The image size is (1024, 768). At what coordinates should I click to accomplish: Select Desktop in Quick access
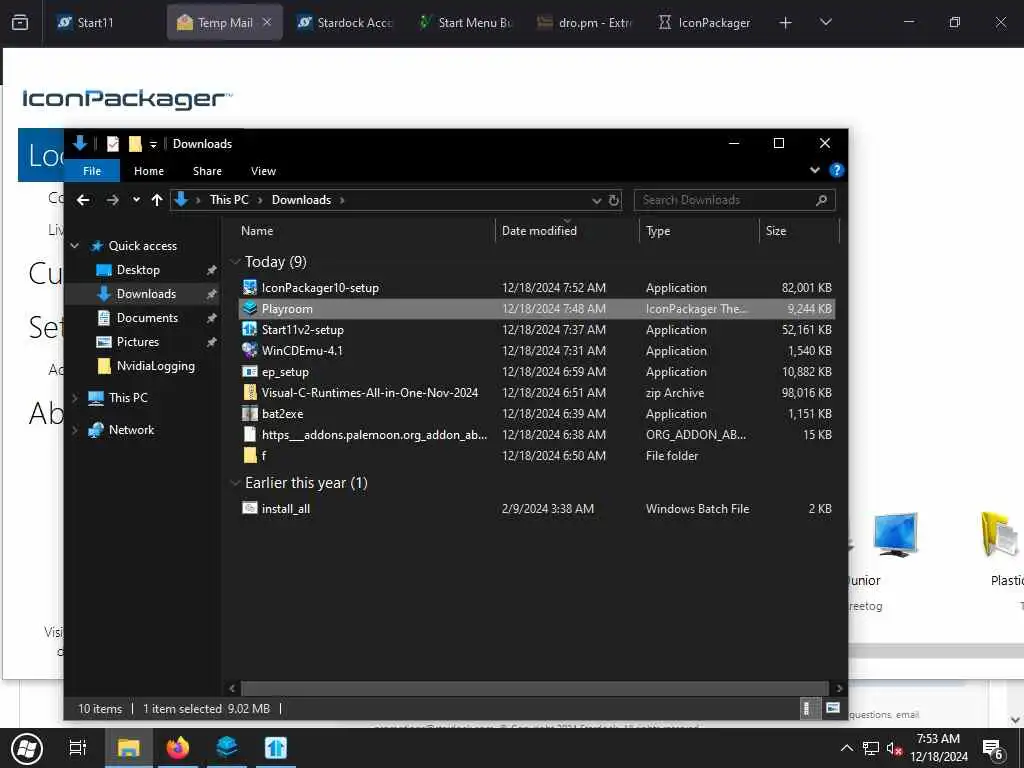click(x=137, y=270)
